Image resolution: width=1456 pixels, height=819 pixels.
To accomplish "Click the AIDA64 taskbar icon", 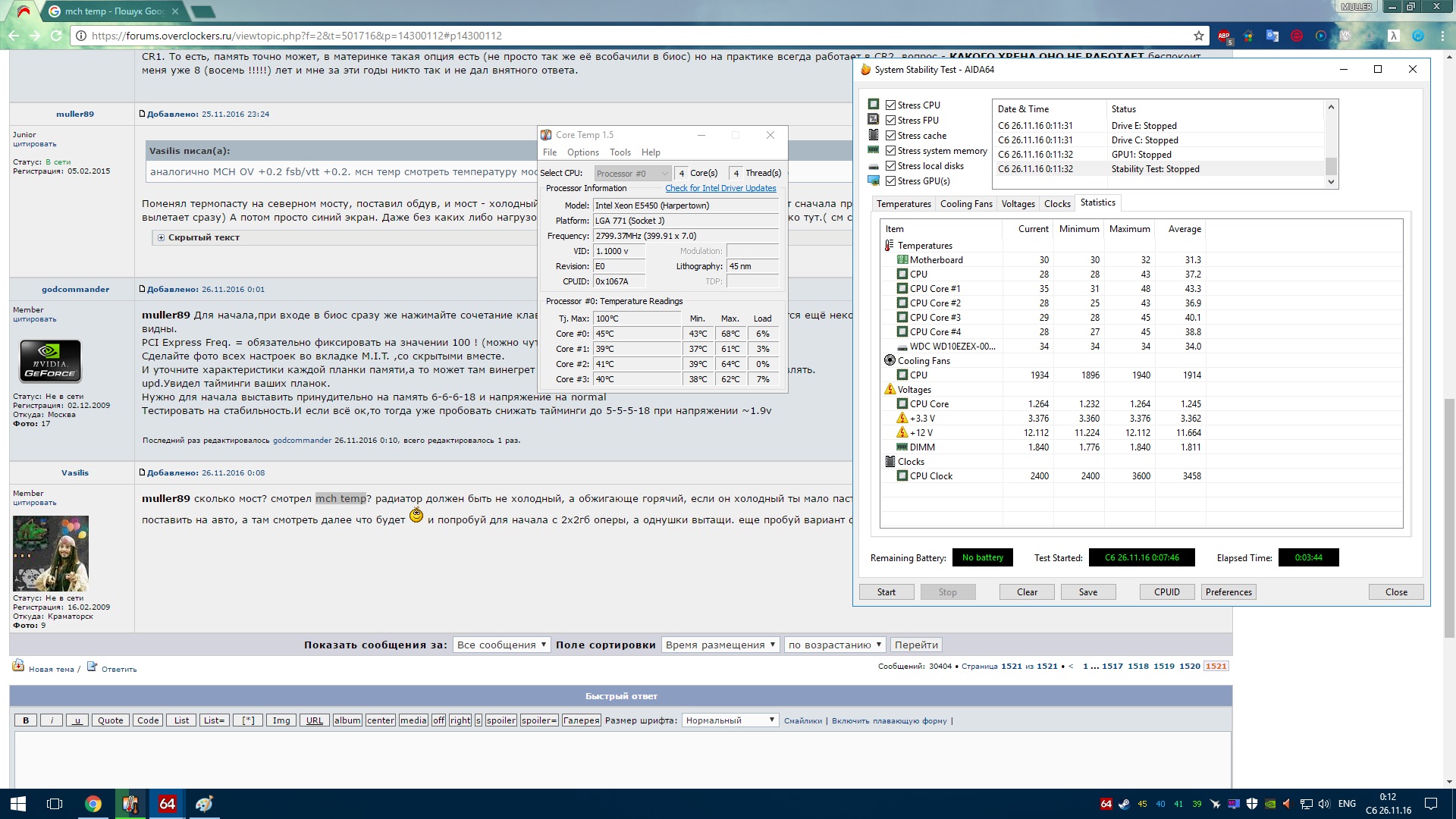I will point(167,804).
